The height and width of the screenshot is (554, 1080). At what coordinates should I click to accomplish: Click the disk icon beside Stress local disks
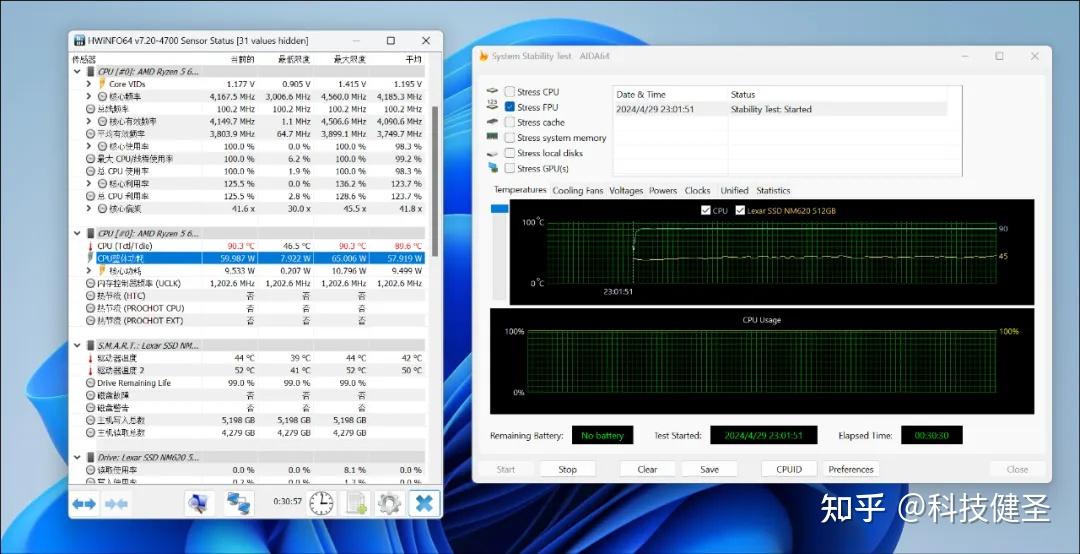tap(492, 153)
